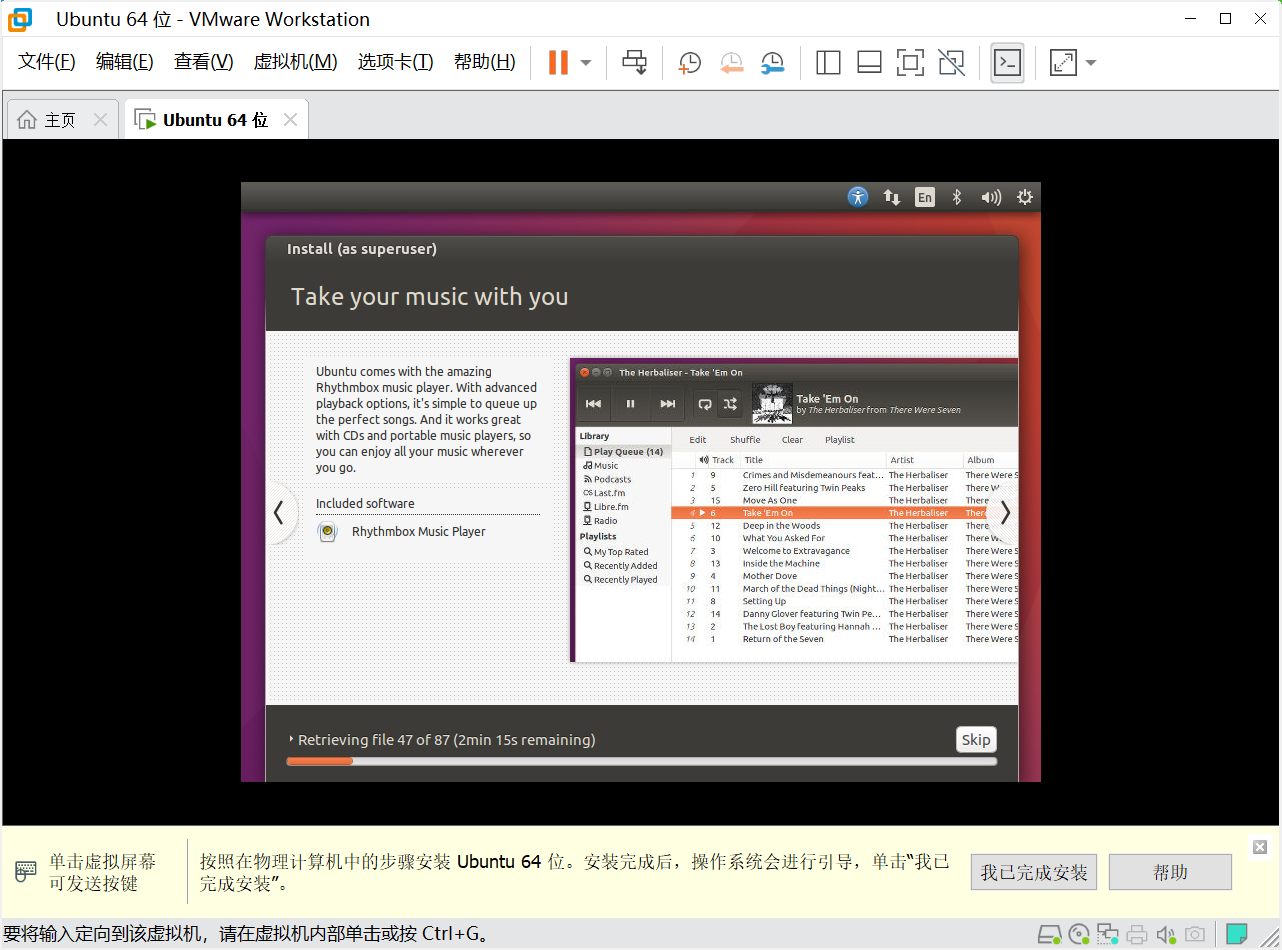This screenshot has height=950, width=1282.
Task: Open the 帮助(H) menu
Action: 484,62
